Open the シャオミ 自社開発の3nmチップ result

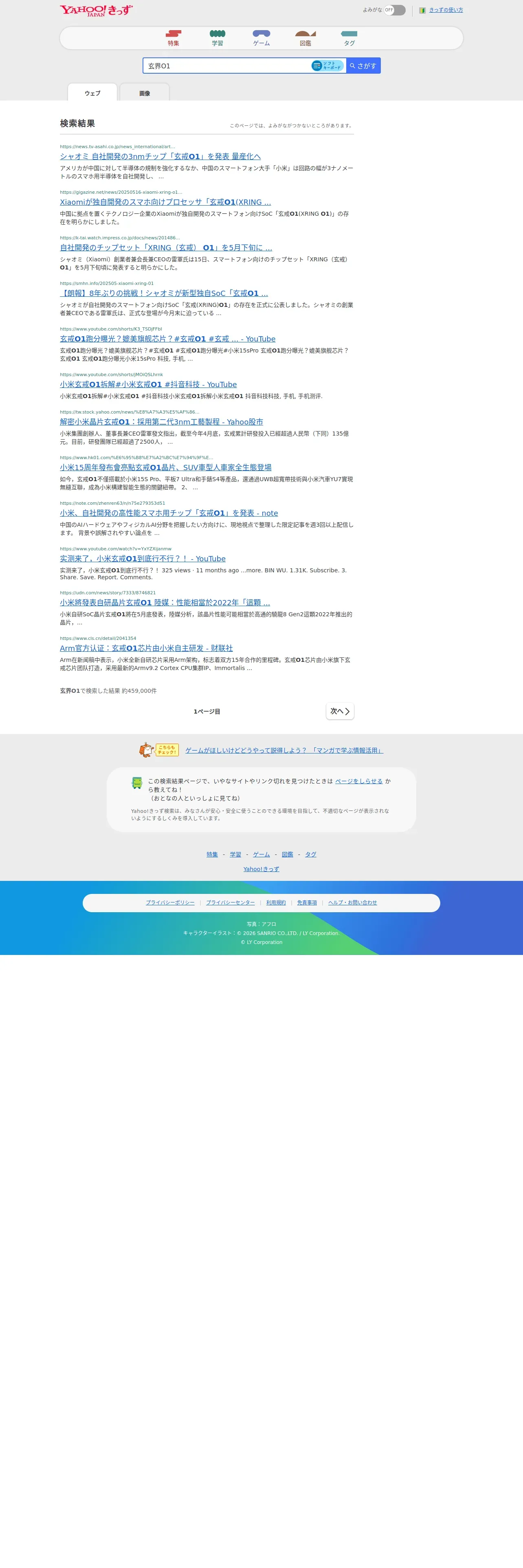(160, 156)
